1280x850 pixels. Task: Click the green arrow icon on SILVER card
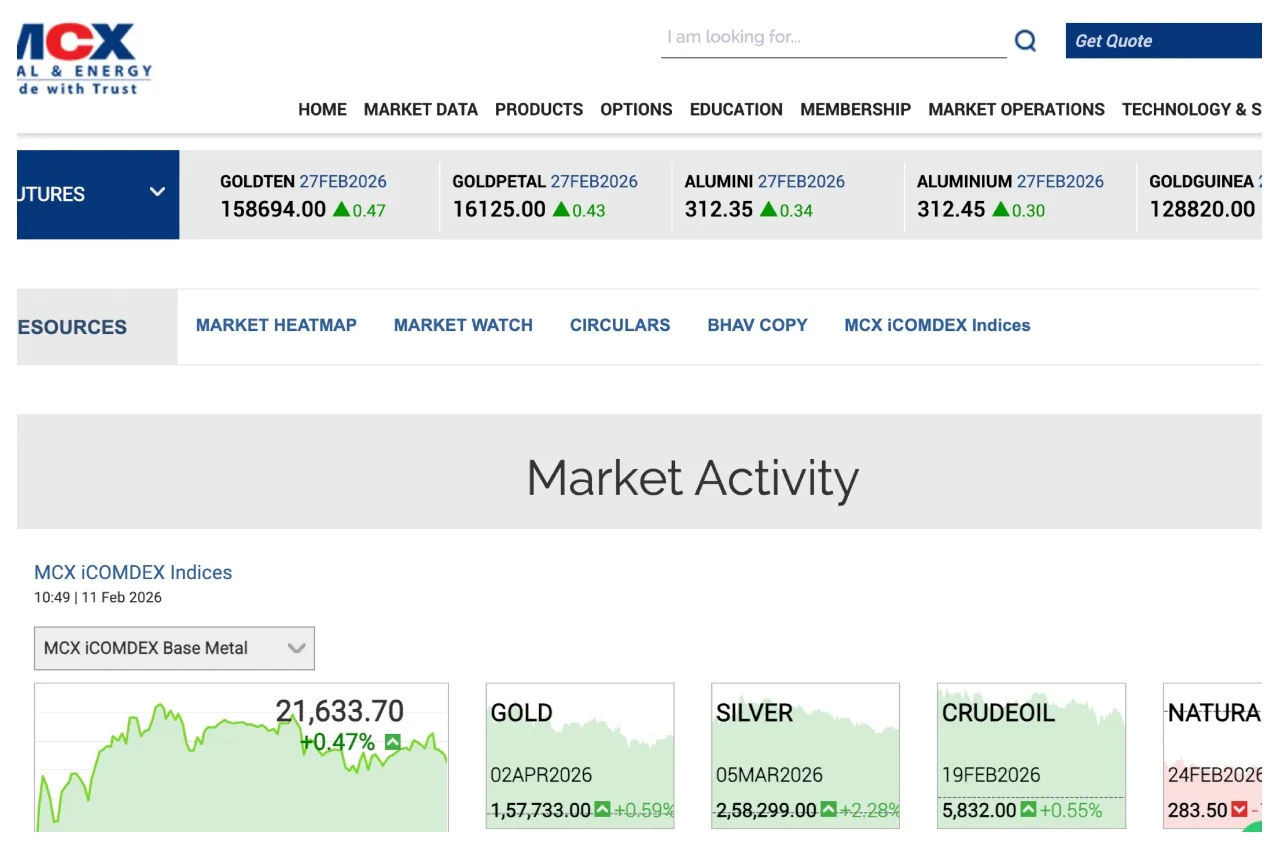click(828, 809)
